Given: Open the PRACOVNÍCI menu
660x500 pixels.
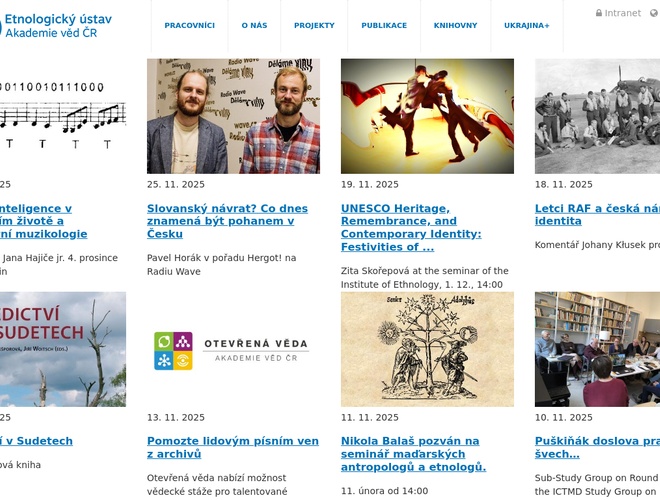Looking at the screenshot, I should click(x=189, y=25).
